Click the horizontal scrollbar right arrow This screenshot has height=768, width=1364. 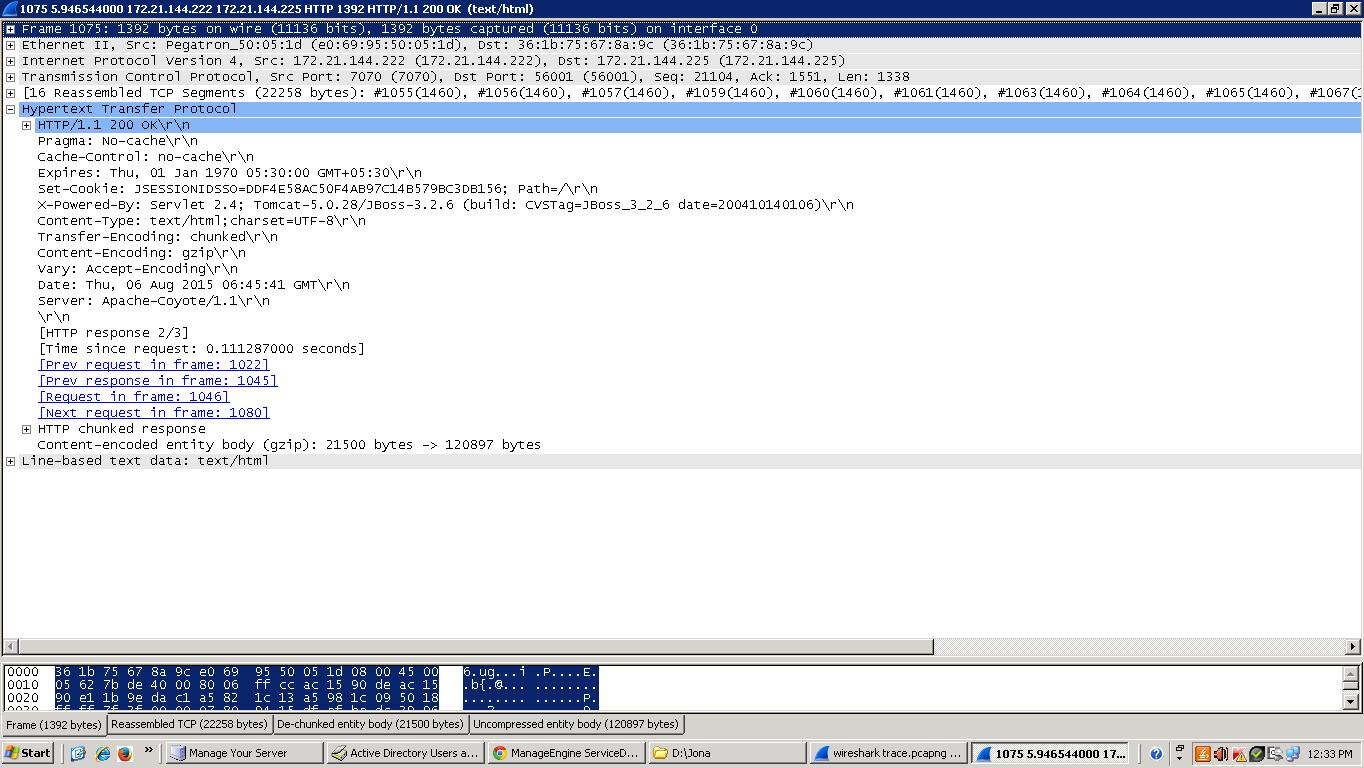(1353, 647)
